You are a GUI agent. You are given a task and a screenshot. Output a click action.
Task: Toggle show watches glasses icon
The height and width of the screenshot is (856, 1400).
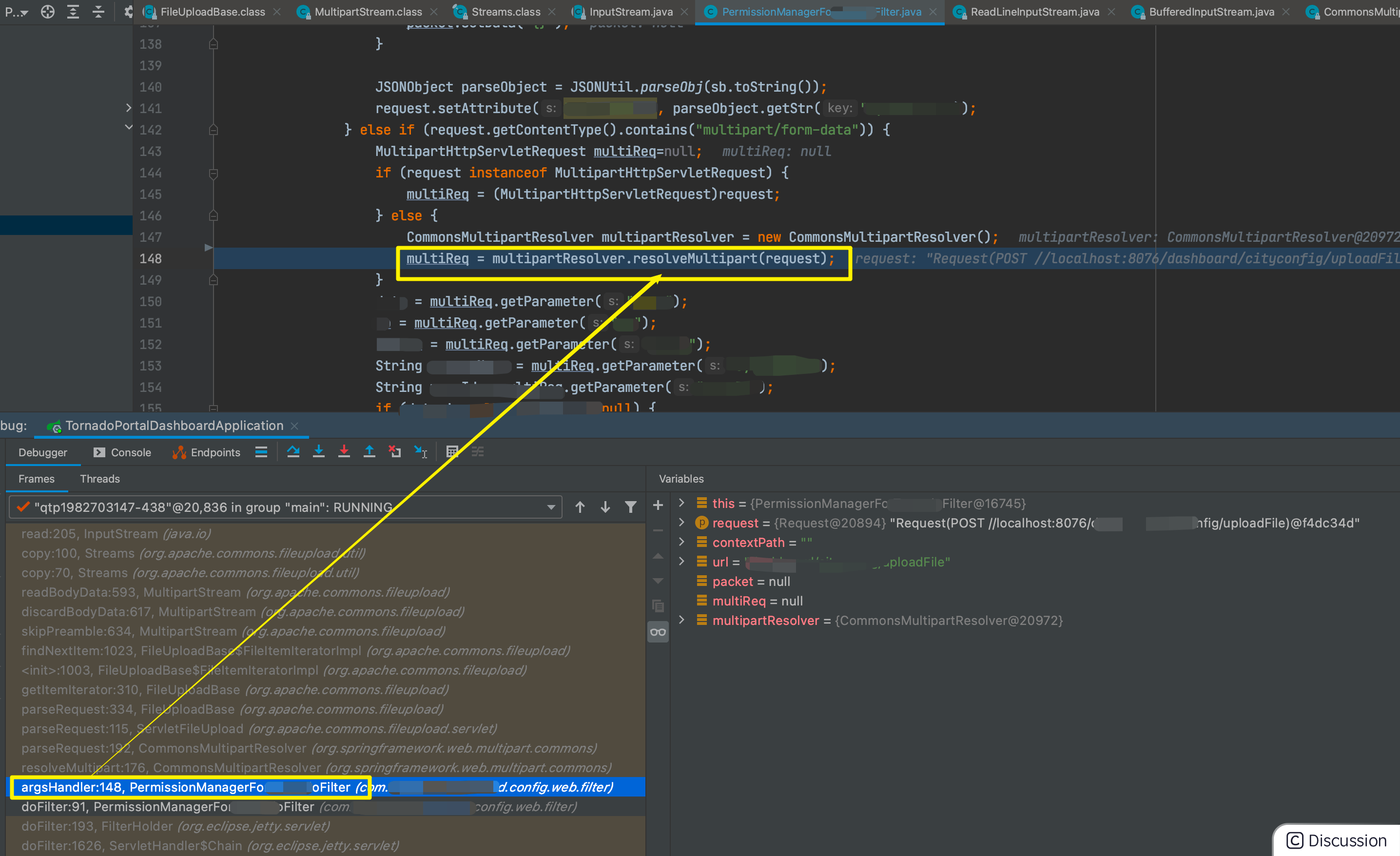(658, 632)
